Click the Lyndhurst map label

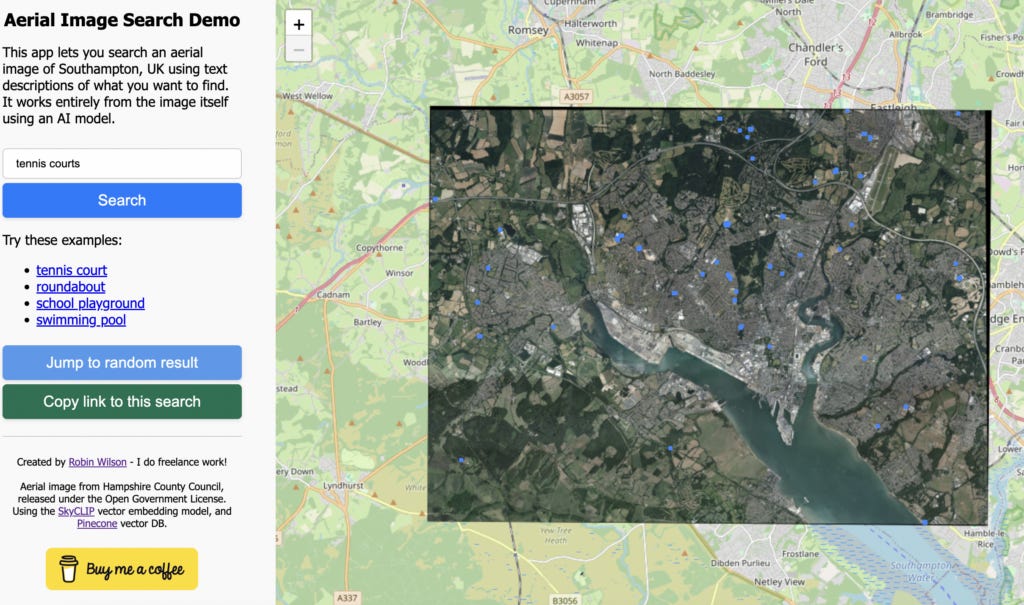pyautogui.click(x=344, y=485)
